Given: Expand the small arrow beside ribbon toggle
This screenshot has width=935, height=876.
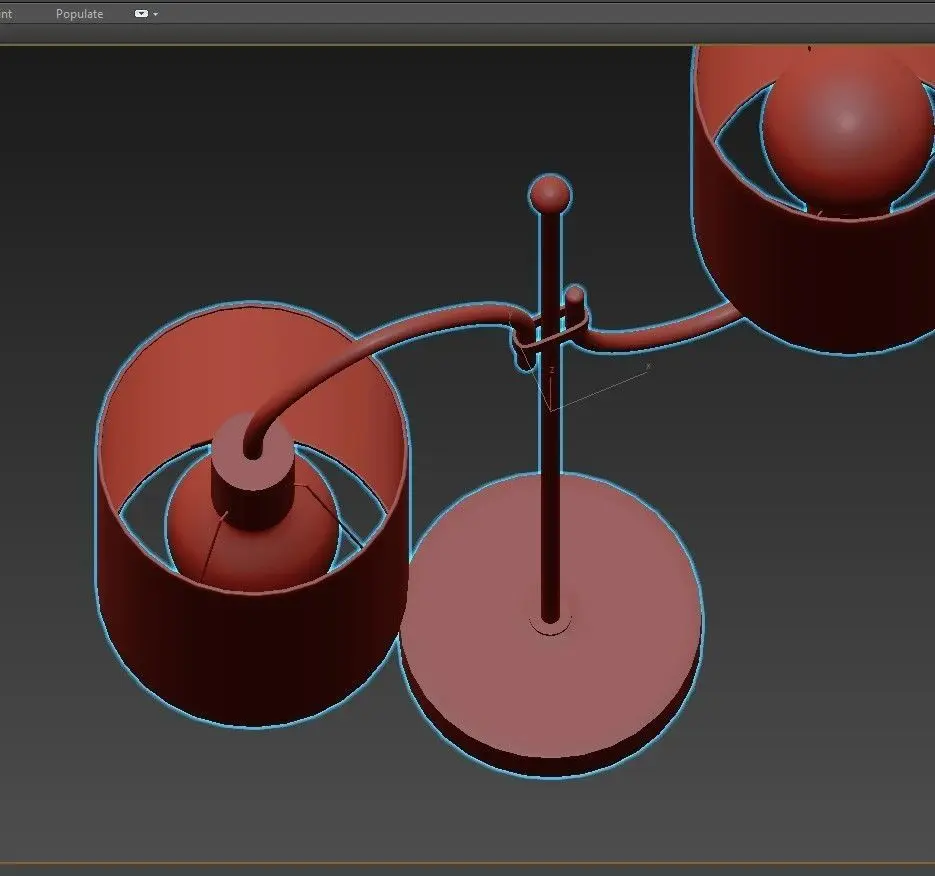Looking at the screenshot, I should [156, 14].
